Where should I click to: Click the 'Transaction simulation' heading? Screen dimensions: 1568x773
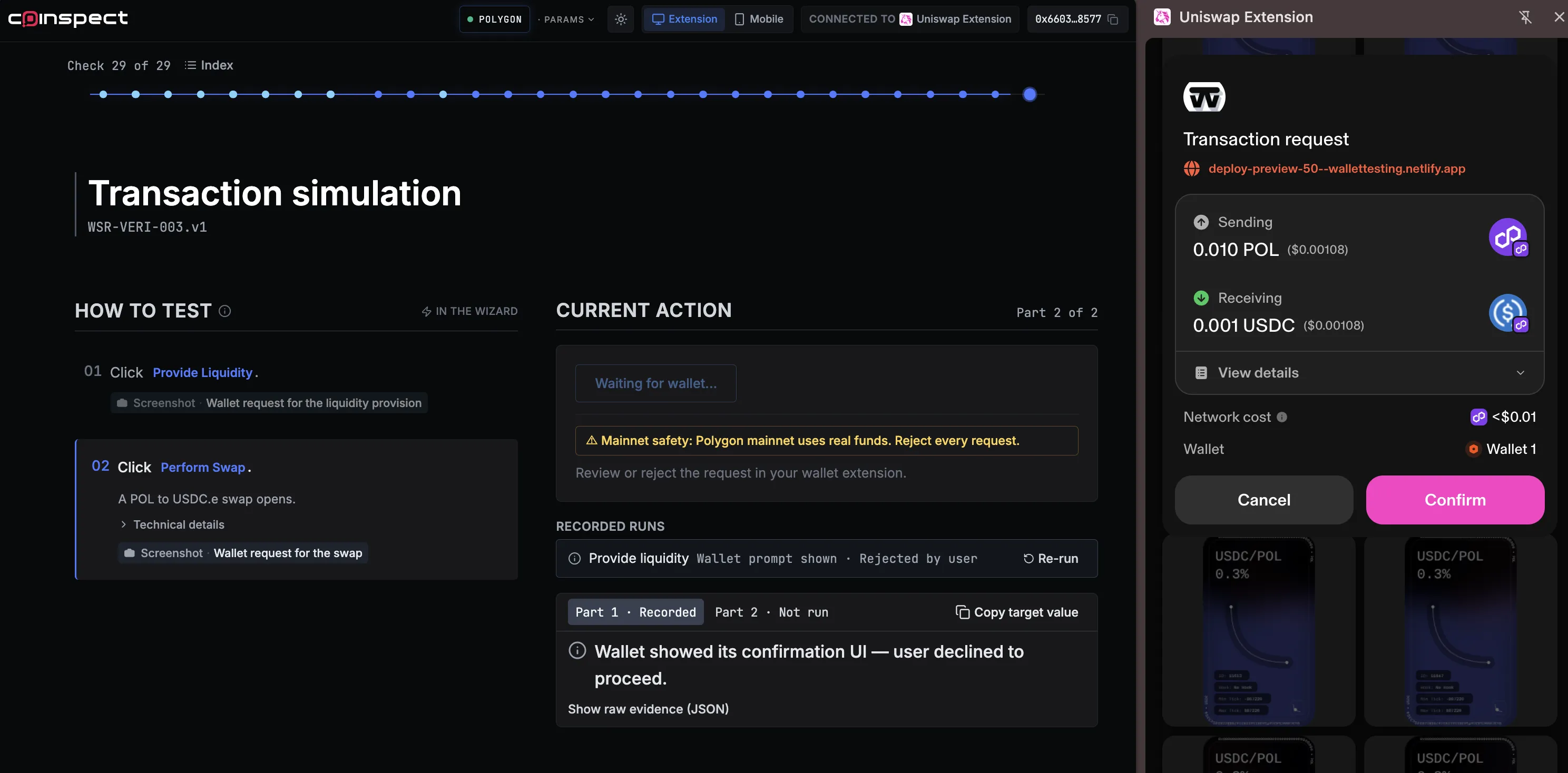coord(275,193)
